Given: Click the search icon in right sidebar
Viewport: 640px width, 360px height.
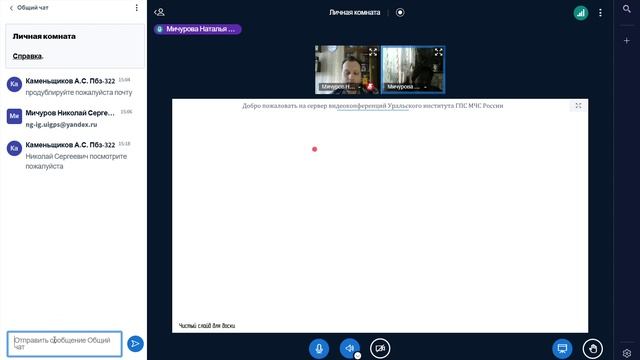Looking at the screenshot, I should pos(627,9).
